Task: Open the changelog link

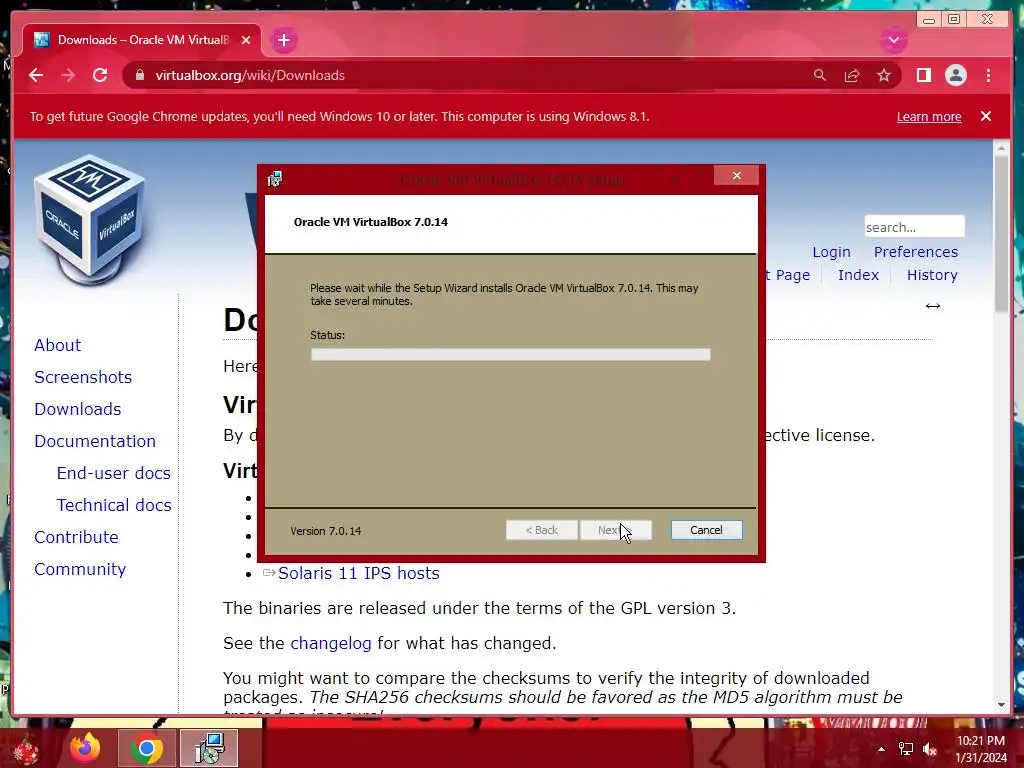Action: click(330, 643)
